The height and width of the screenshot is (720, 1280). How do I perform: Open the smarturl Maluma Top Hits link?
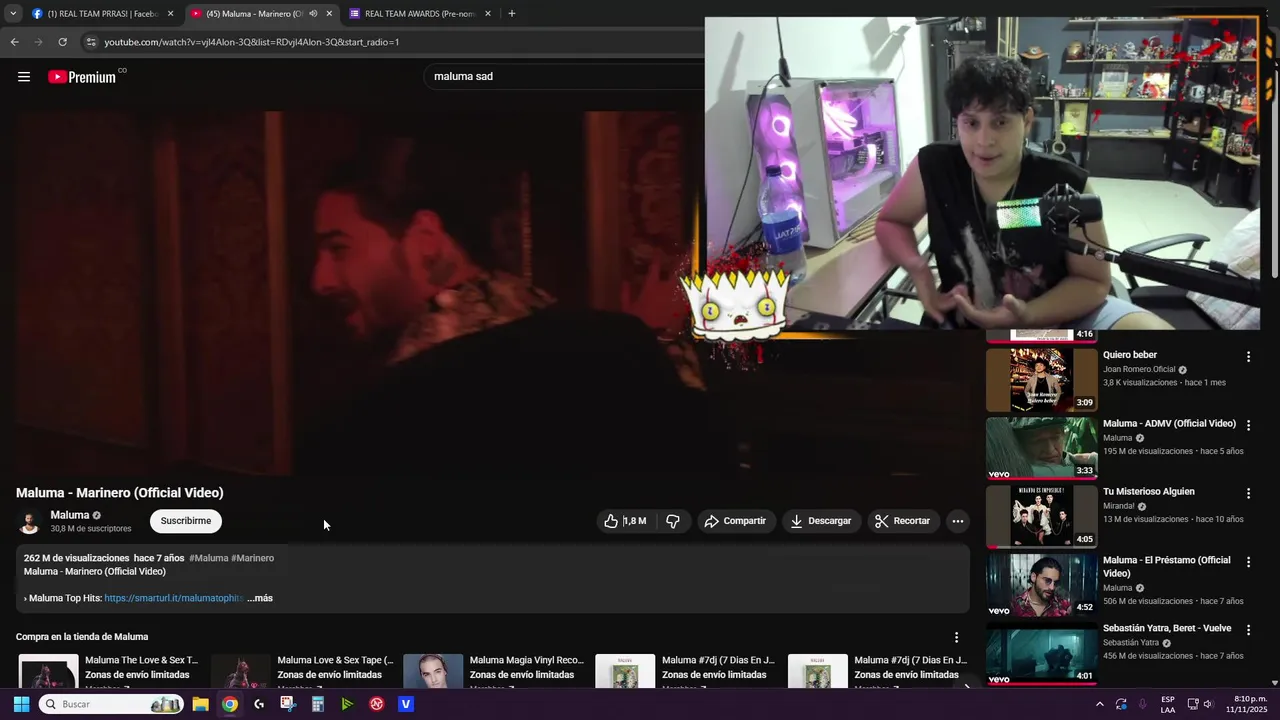[x=174, y=598]
